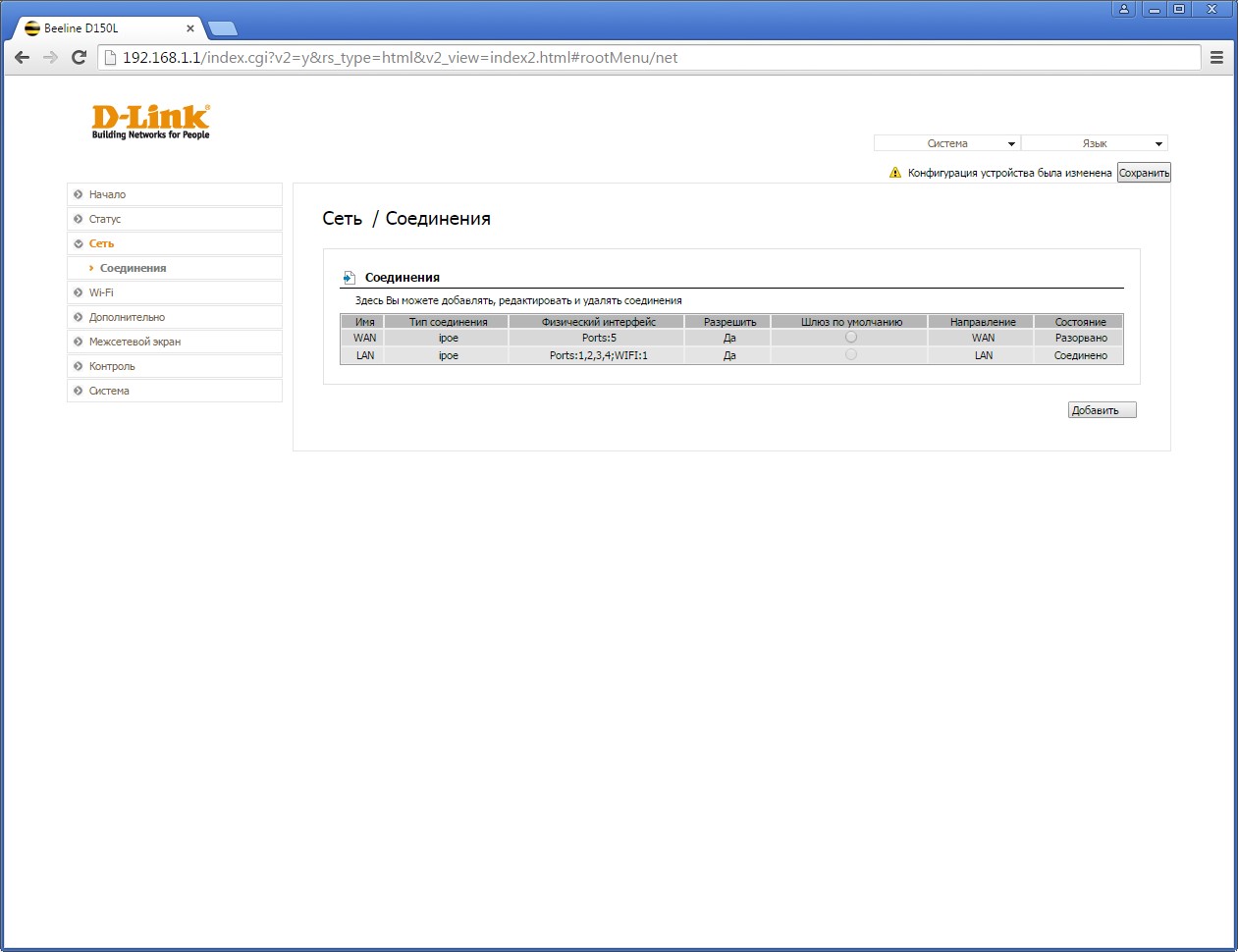Click the Добавить button
The width and height of the screenshot is (1238, 952).
(1102, 410)
